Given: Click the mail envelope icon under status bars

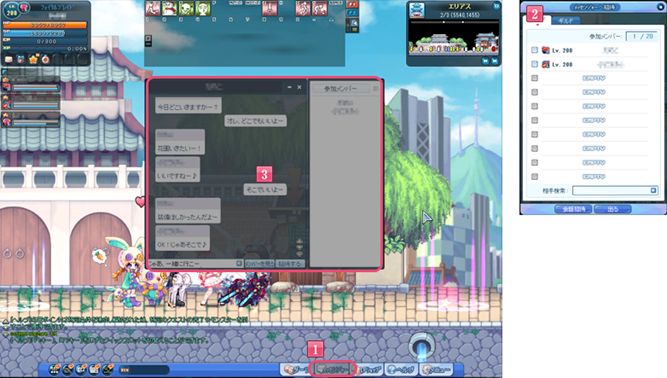Looking at the screenshot, I should [x=9, y=60].
